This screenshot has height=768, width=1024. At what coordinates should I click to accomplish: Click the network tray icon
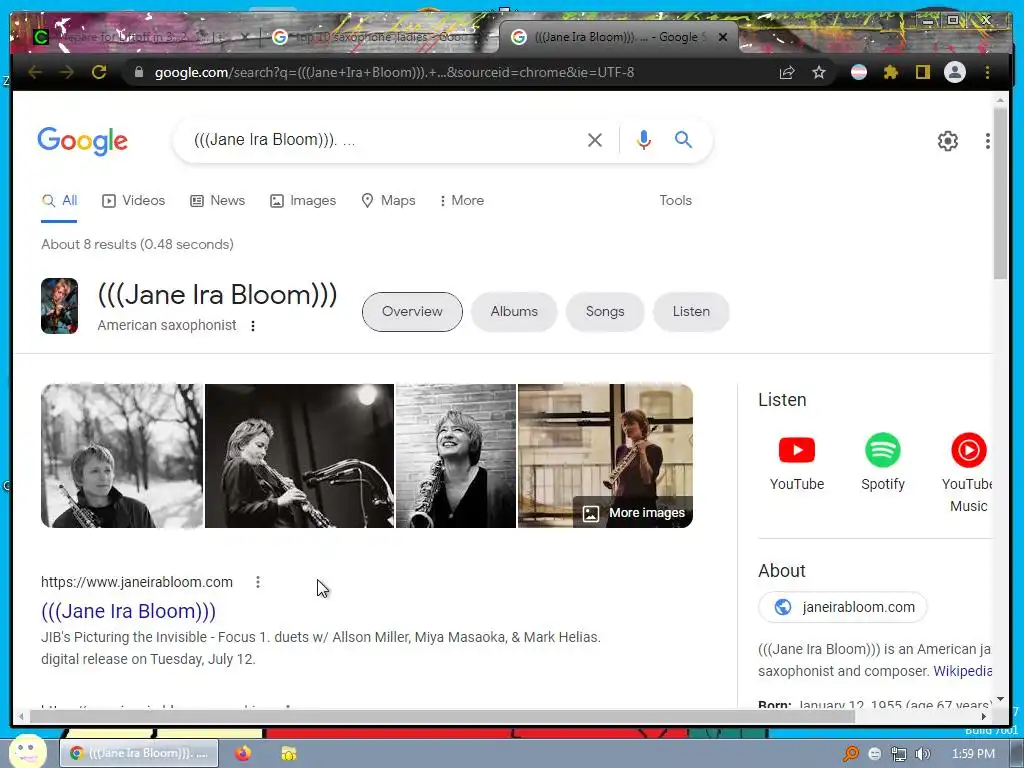pyautogui.click(x=899, y=754)
